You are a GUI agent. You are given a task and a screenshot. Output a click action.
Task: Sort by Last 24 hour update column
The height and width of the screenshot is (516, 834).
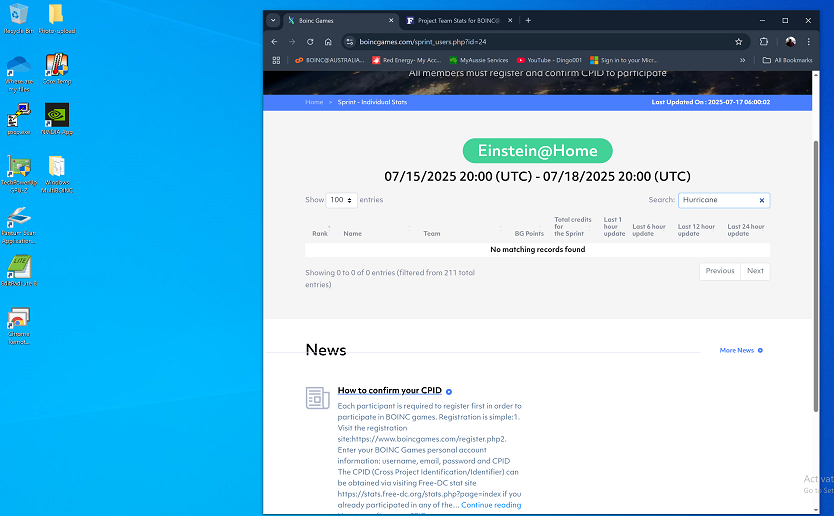pos(746,230)
